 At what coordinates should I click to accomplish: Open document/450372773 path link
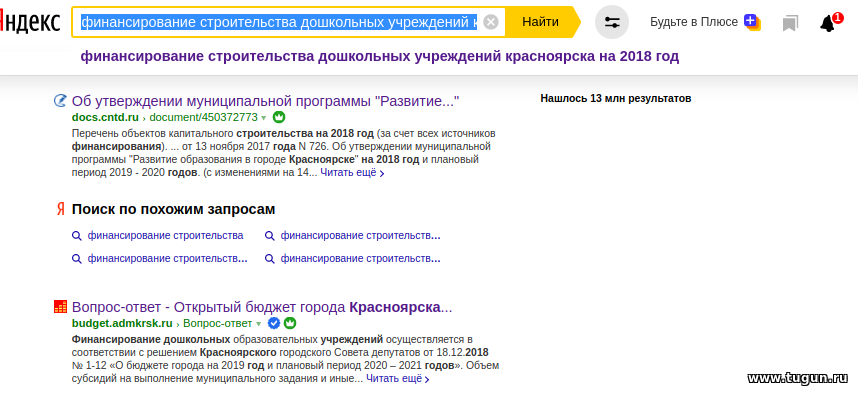click(204, 117)
